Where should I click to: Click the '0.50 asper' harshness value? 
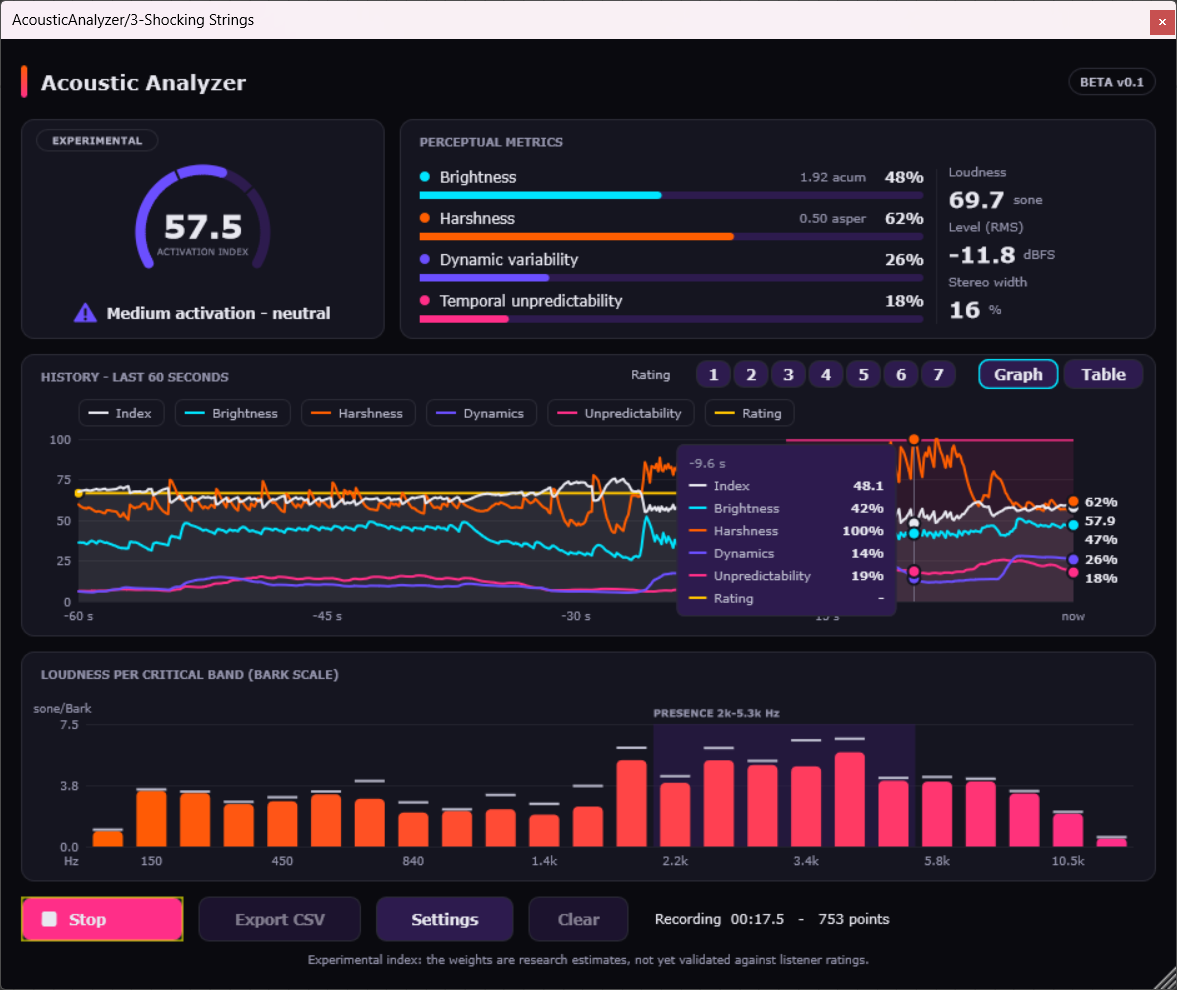click(x=832, y=218)
